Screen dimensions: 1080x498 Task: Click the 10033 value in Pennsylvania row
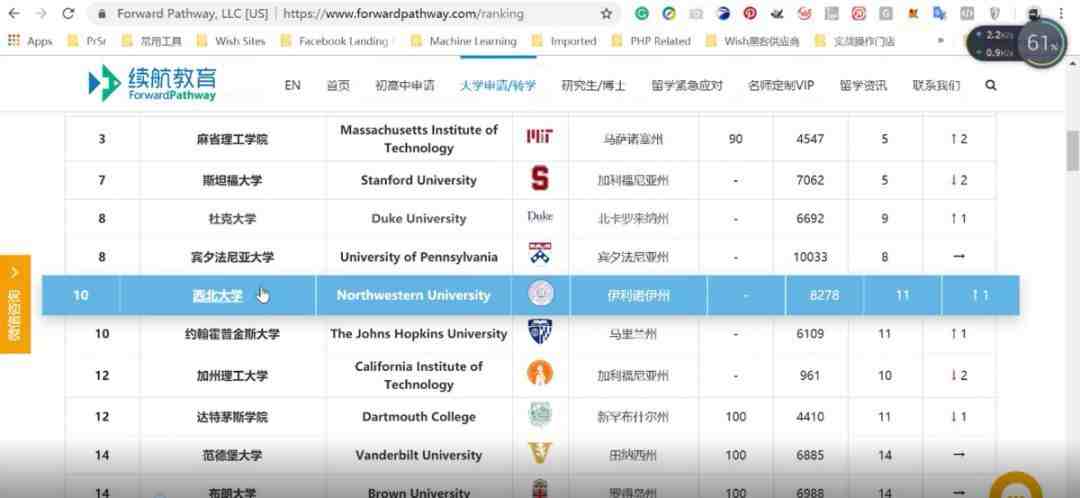810,257
